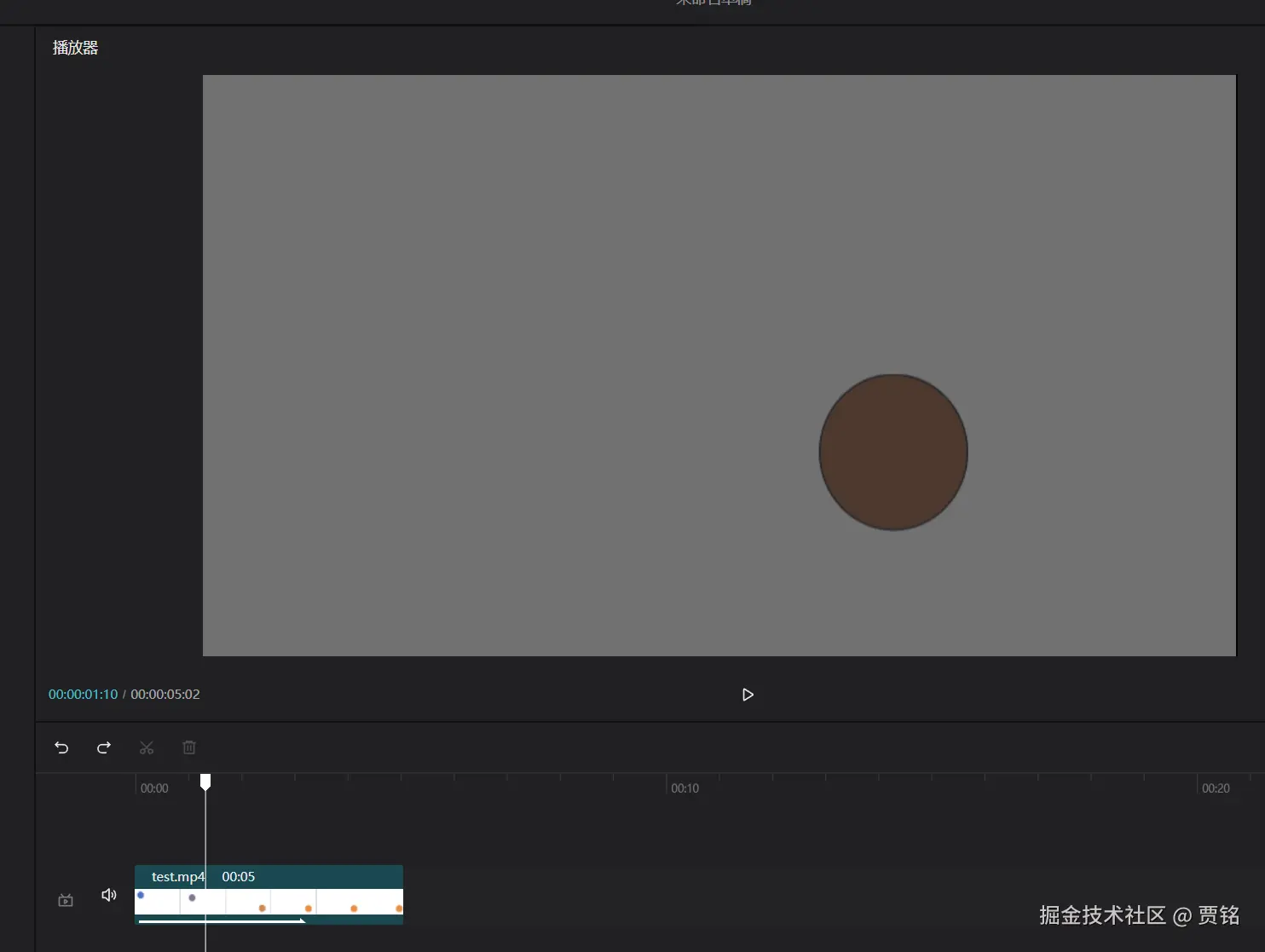Mute the track with the speaker icon

click(x=108, y=895)
